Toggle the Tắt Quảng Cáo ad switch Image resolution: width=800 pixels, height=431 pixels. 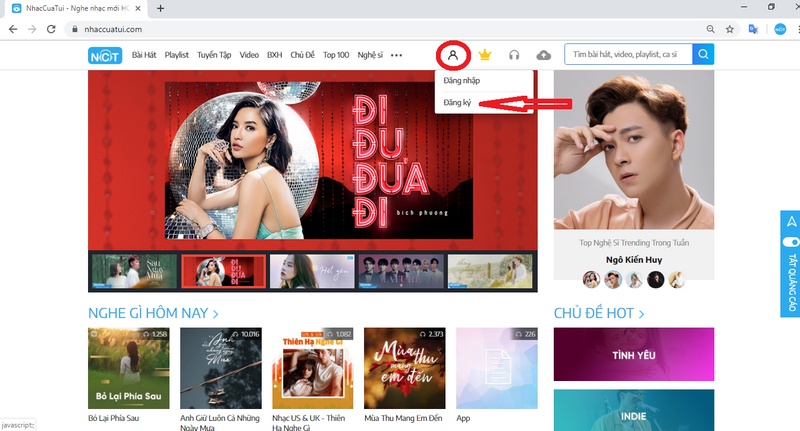coord(791,241)
